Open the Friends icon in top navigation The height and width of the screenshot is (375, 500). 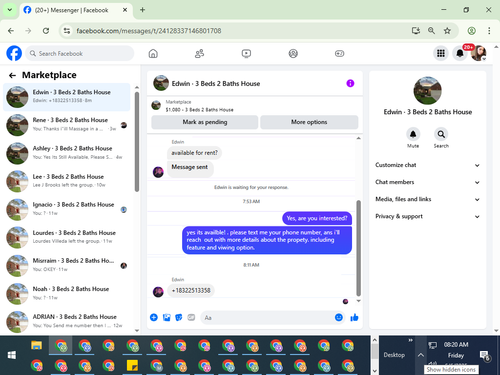tap(199, 53)
